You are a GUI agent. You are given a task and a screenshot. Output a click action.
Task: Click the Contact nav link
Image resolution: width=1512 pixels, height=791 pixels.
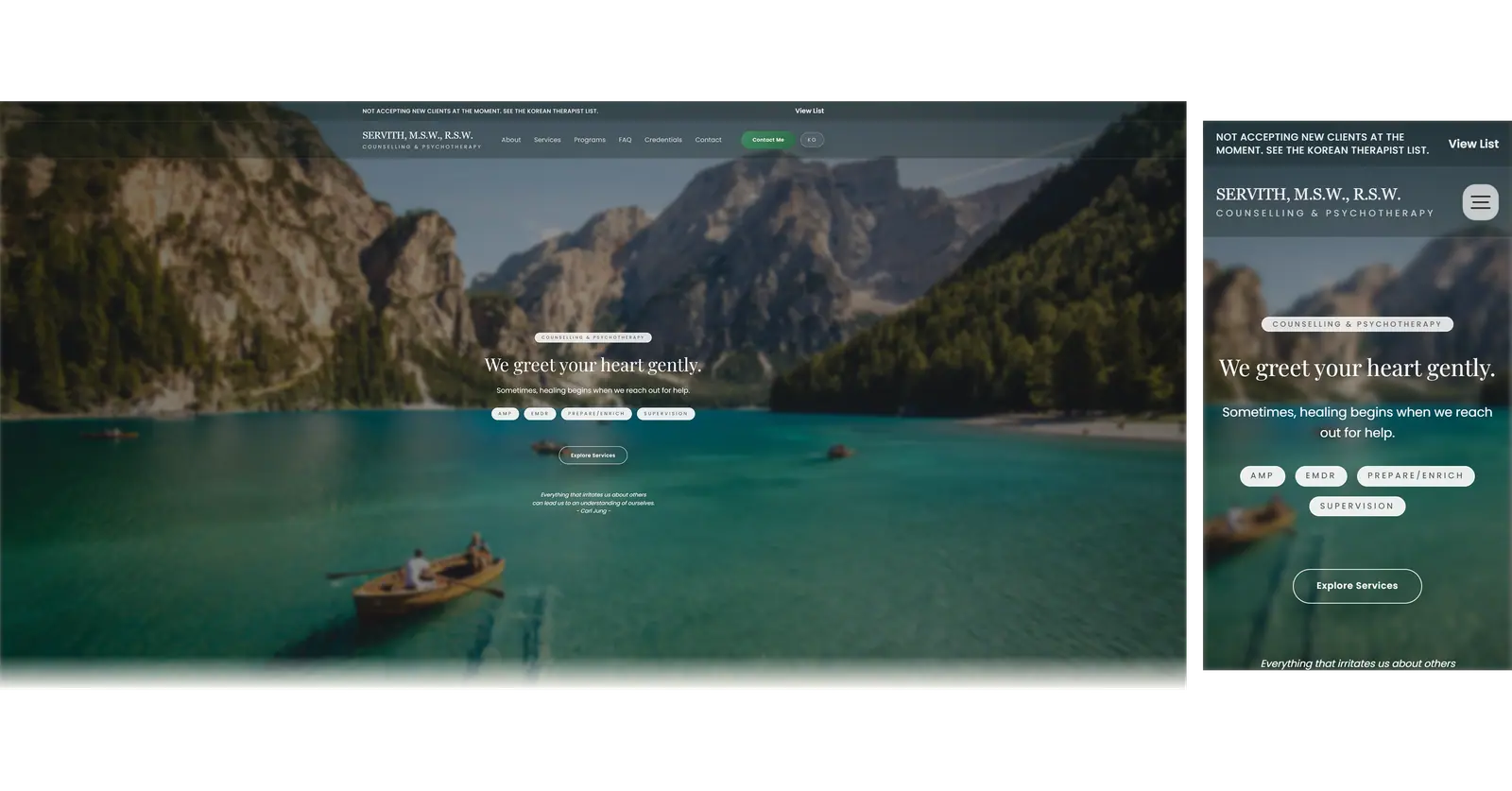coord(708,140)
